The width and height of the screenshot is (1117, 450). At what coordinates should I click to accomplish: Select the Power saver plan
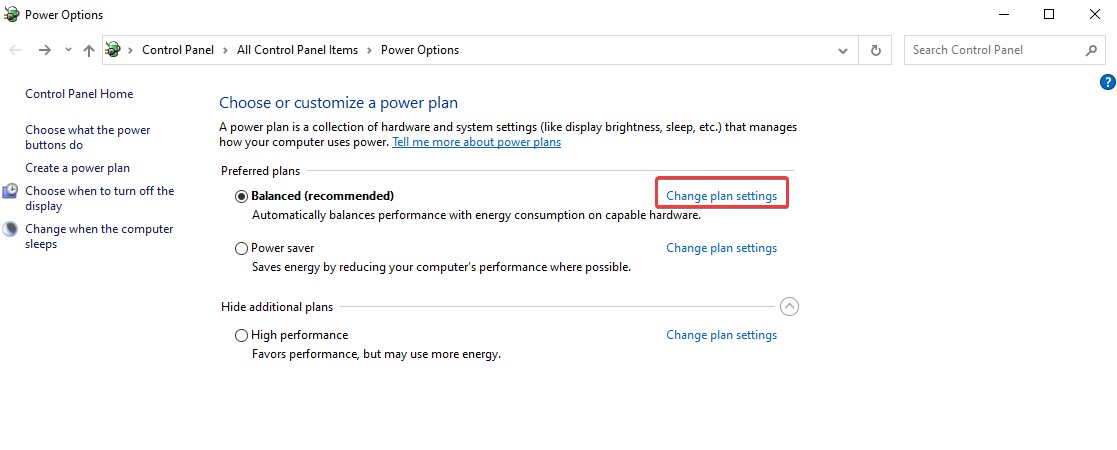tap(241, 248)
